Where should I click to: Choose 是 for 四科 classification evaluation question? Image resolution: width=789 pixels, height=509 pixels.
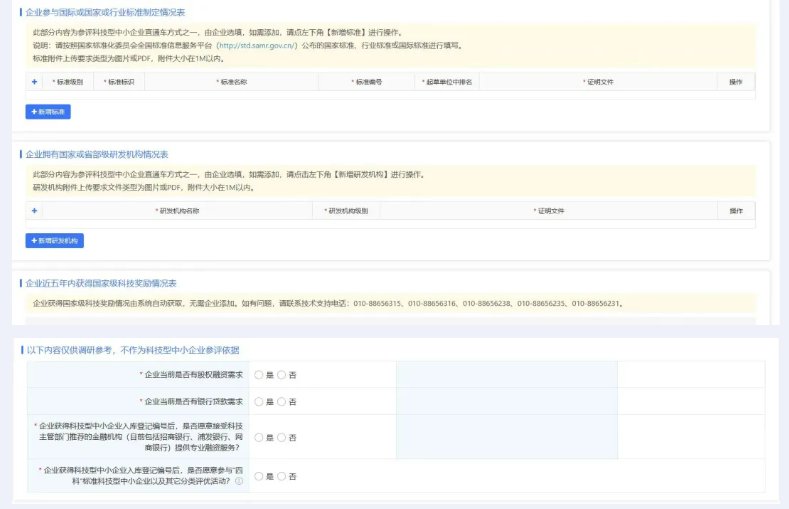point(259,477)
